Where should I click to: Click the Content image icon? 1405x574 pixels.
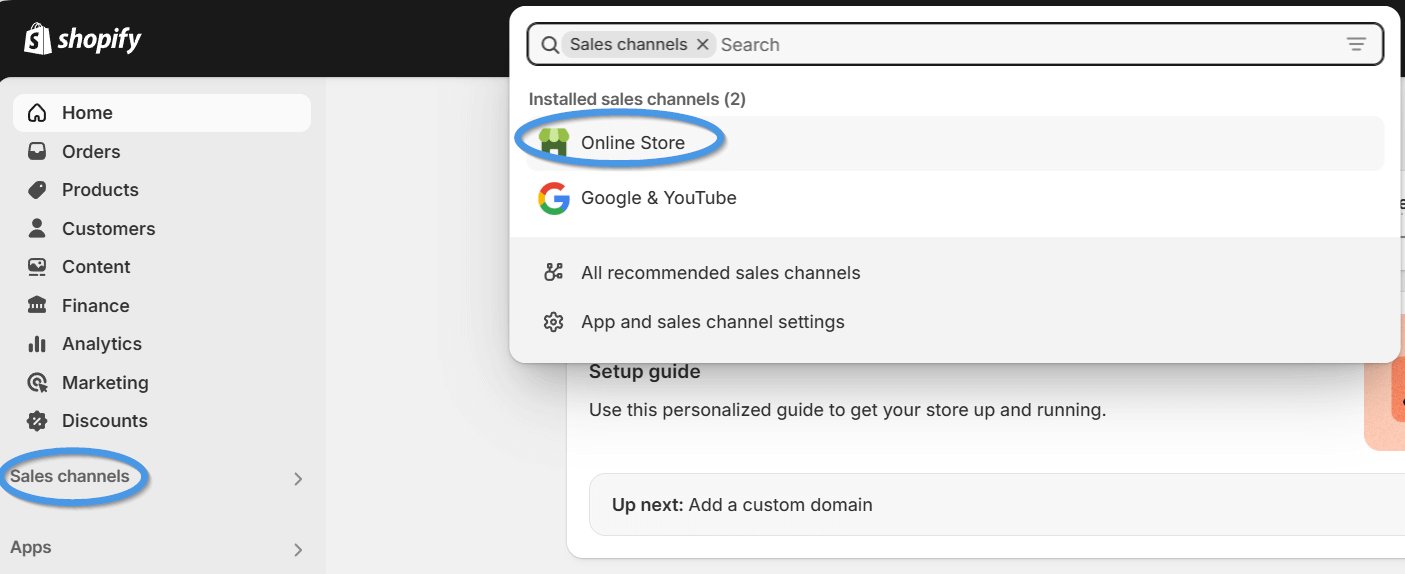tap(37, 267)
